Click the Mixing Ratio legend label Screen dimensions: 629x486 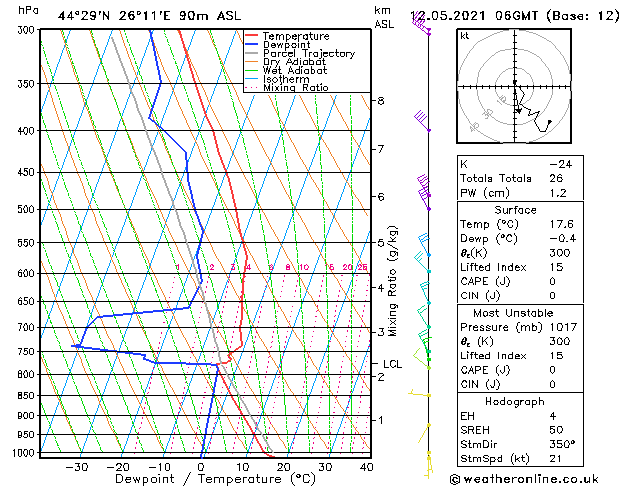point(296,87)
